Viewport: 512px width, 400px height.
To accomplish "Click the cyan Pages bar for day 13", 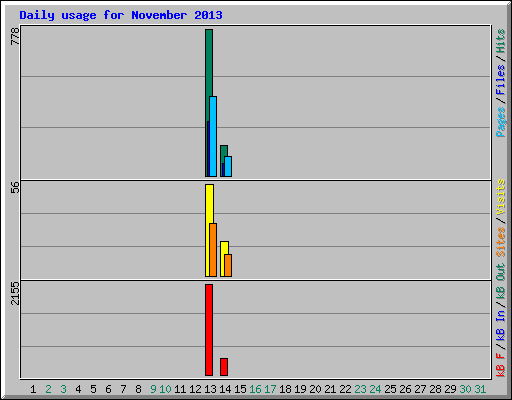I will pyautogui.click(x=213, y=137).
